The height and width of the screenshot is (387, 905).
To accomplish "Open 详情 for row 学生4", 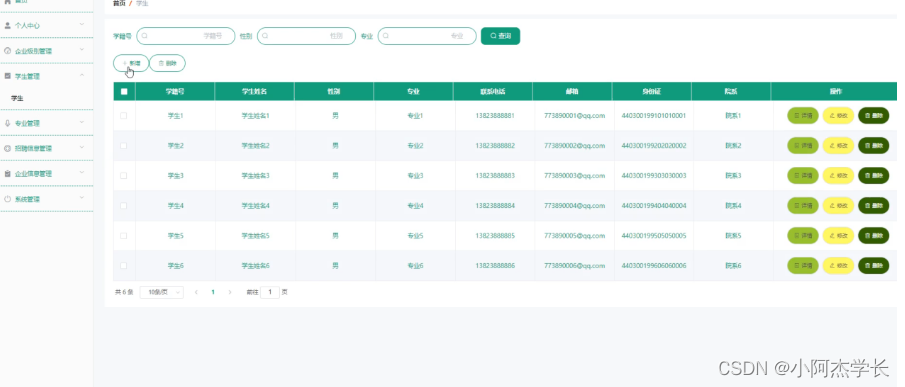I will pyautogui.click(x=803, y=205).
